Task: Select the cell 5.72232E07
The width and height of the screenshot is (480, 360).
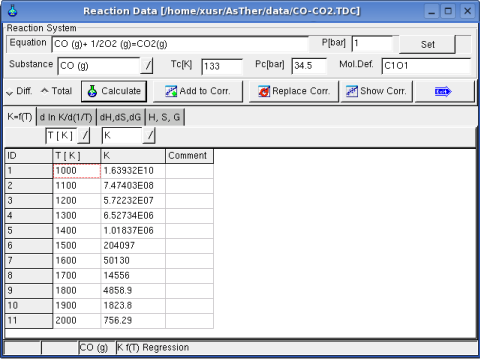Action: click(133, 201)
